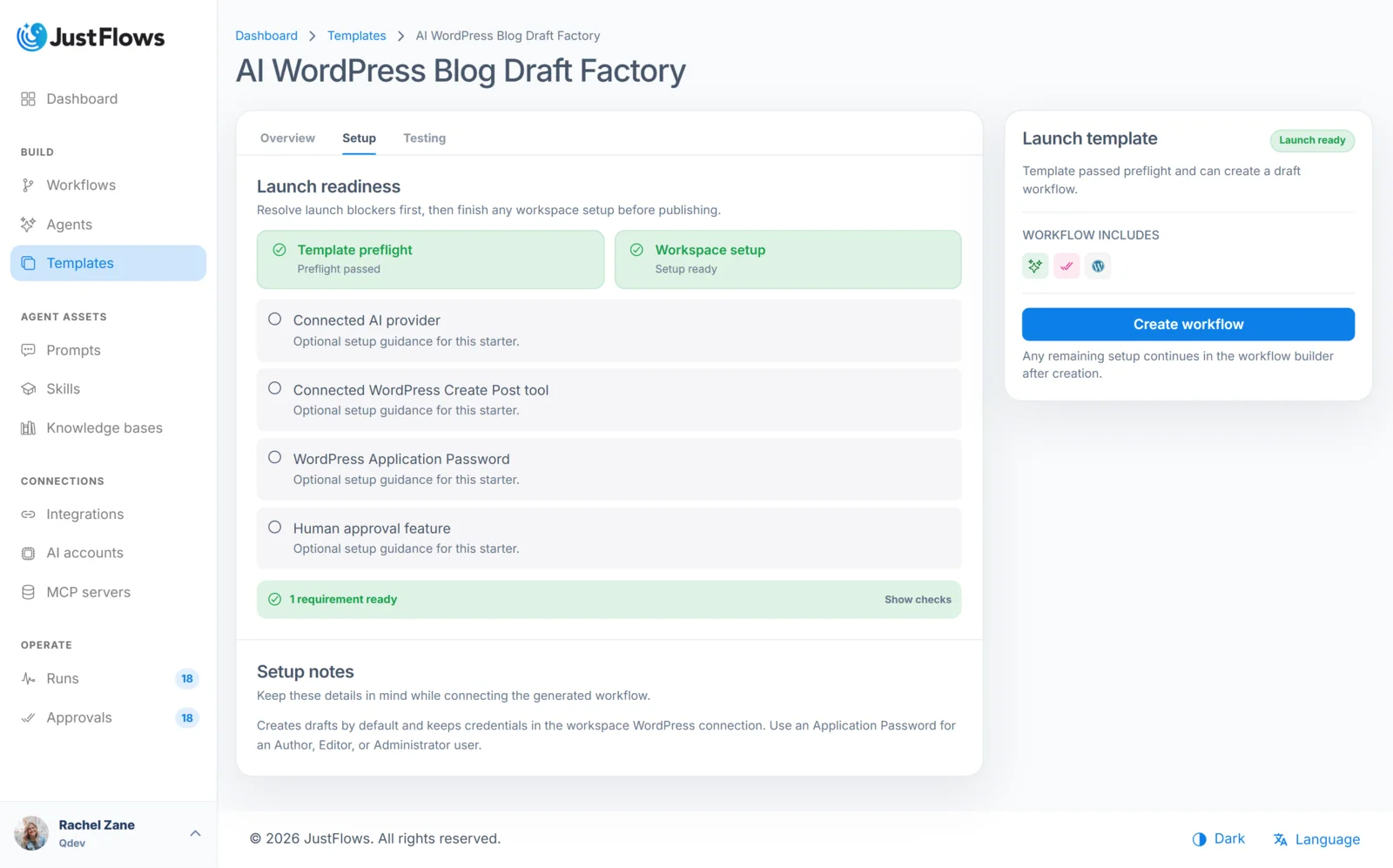
Task: Click the pink approval check workflow icon
Action: coord(1067,266)
